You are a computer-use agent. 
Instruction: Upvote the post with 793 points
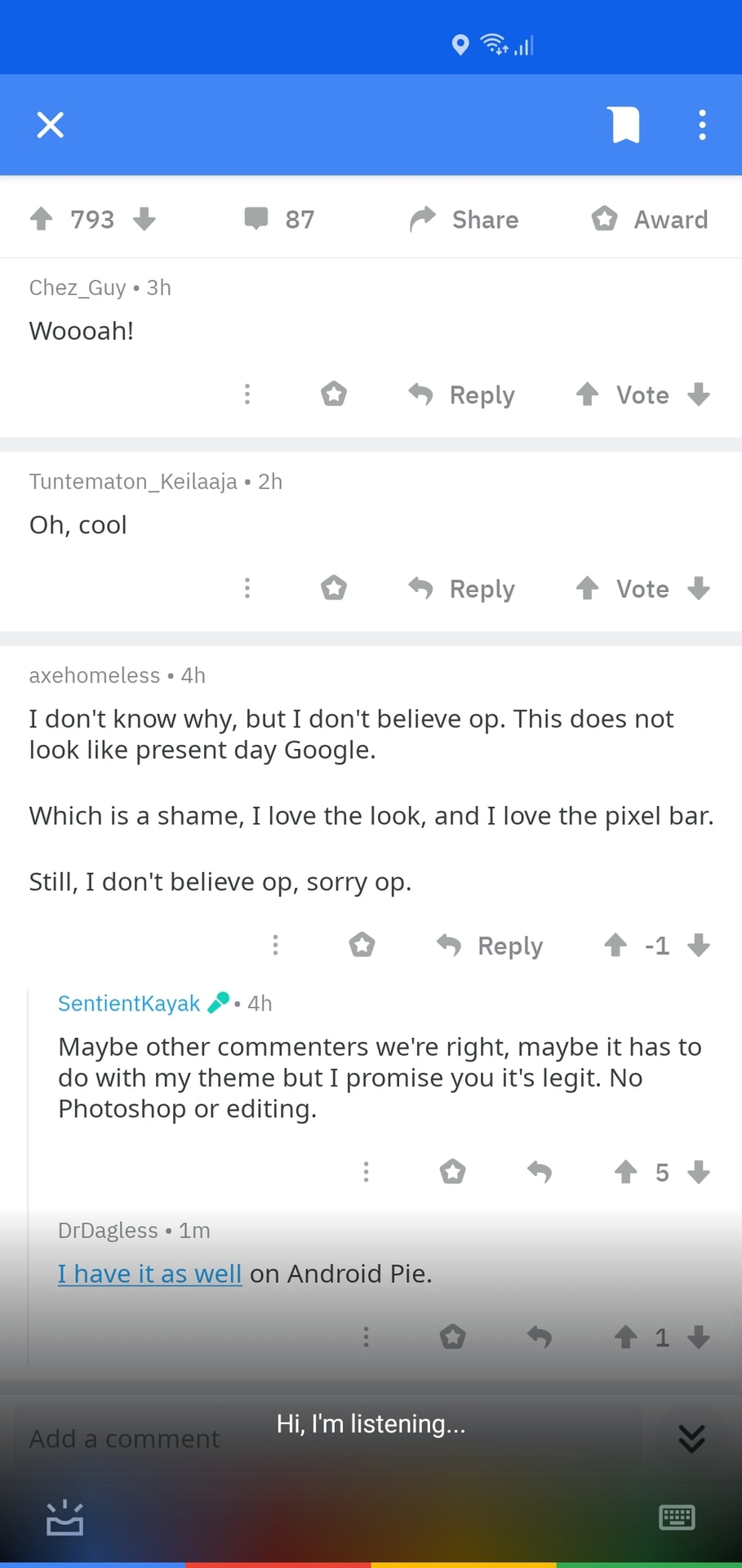tap(42, 219)
